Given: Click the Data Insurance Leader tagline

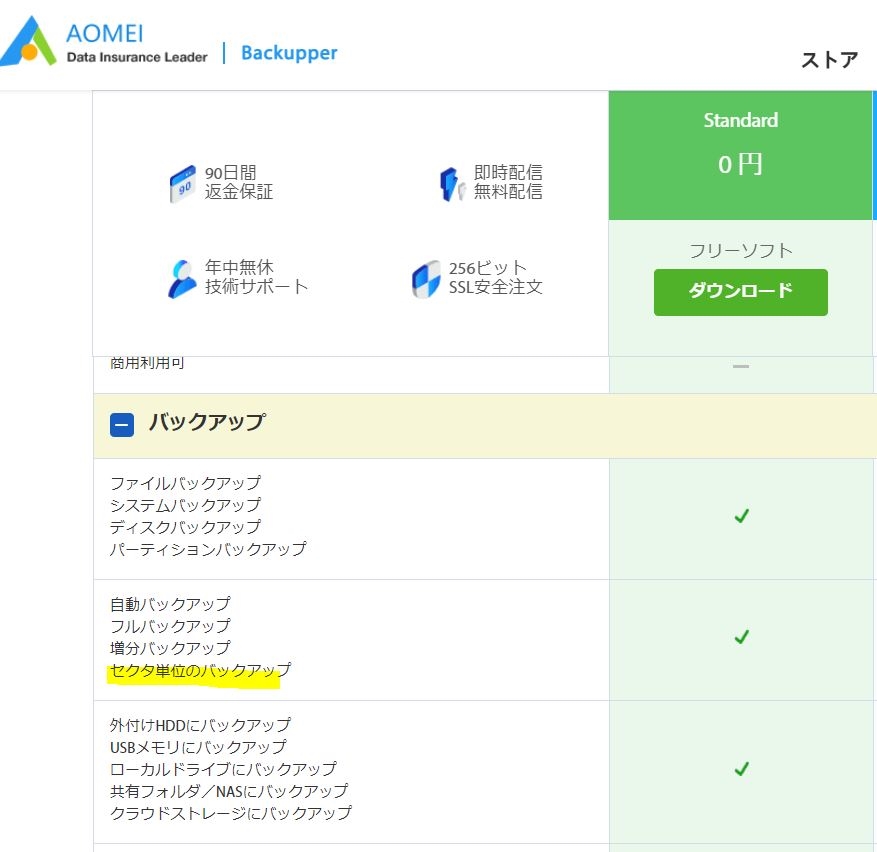Looking at the screenshot, I should click(137, 57).
